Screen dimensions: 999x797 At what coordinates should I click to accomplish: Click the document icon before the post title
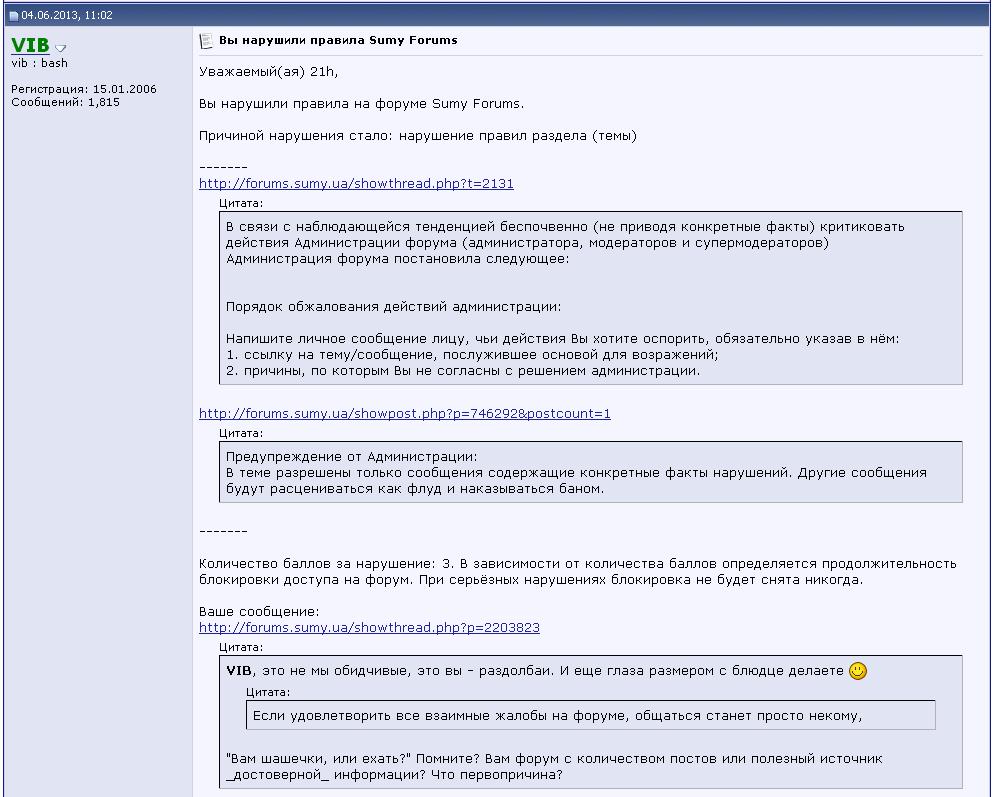pos(206,41)
